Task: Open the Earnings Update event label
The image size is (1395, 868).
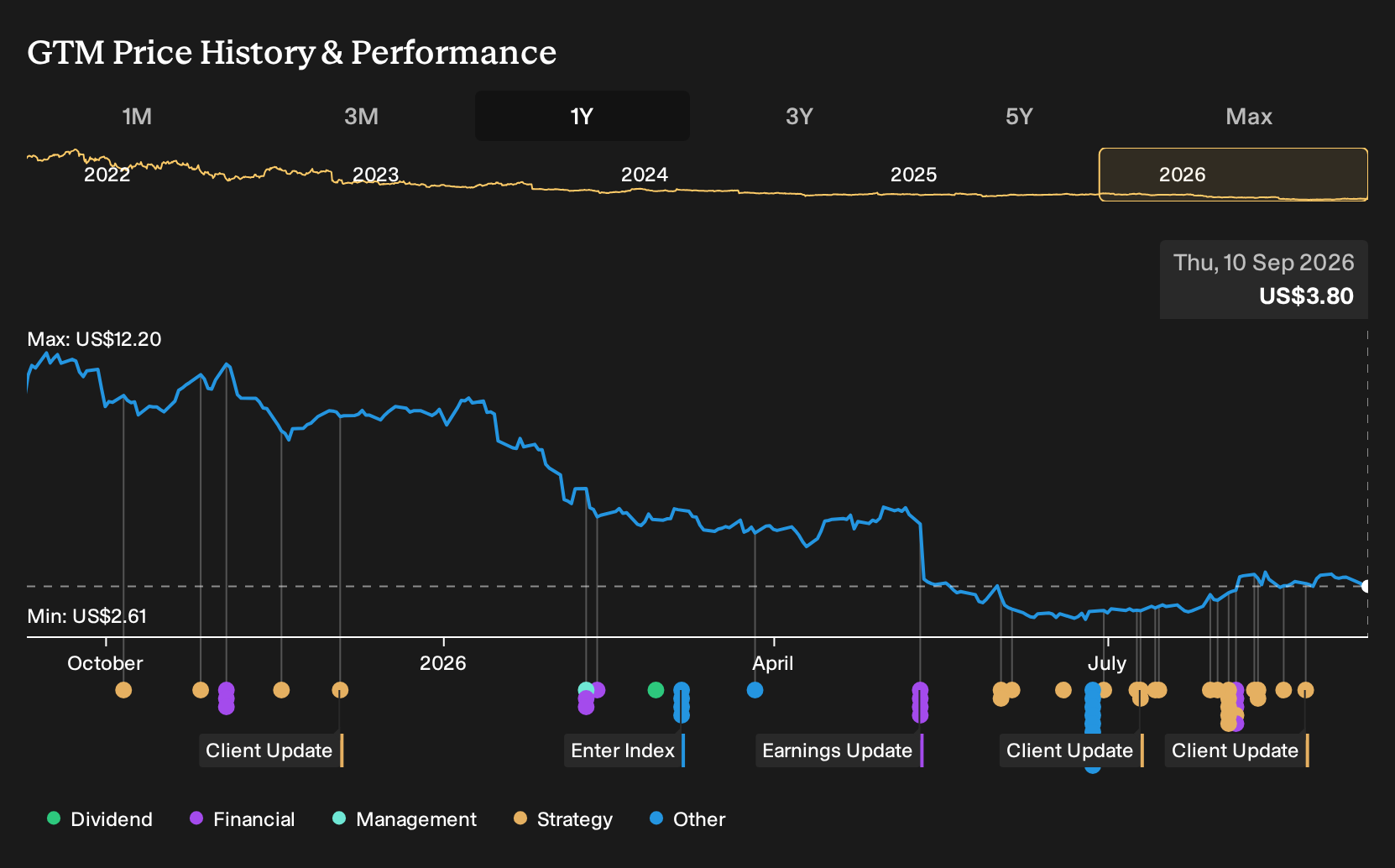Action: pos(839,750)
